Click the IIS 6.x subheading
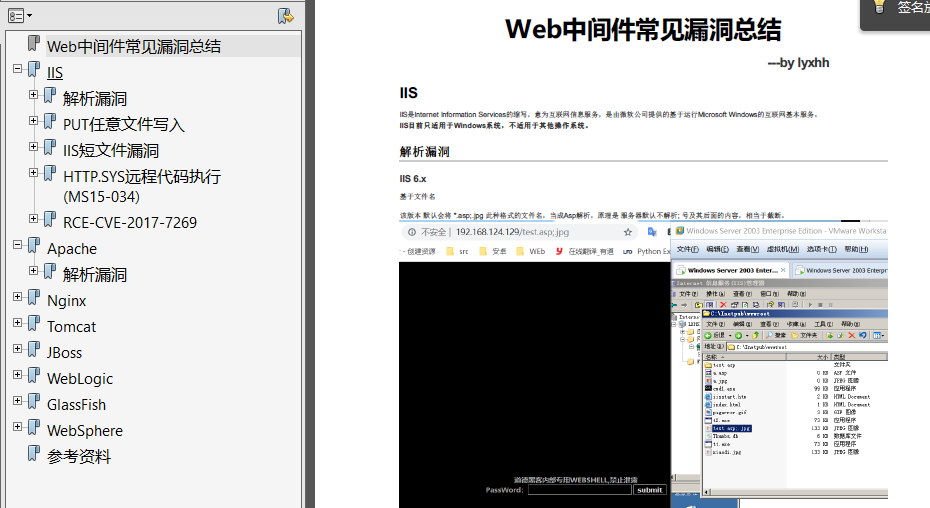Viewport: 930px width, 508px height. [x=413, y=179]
